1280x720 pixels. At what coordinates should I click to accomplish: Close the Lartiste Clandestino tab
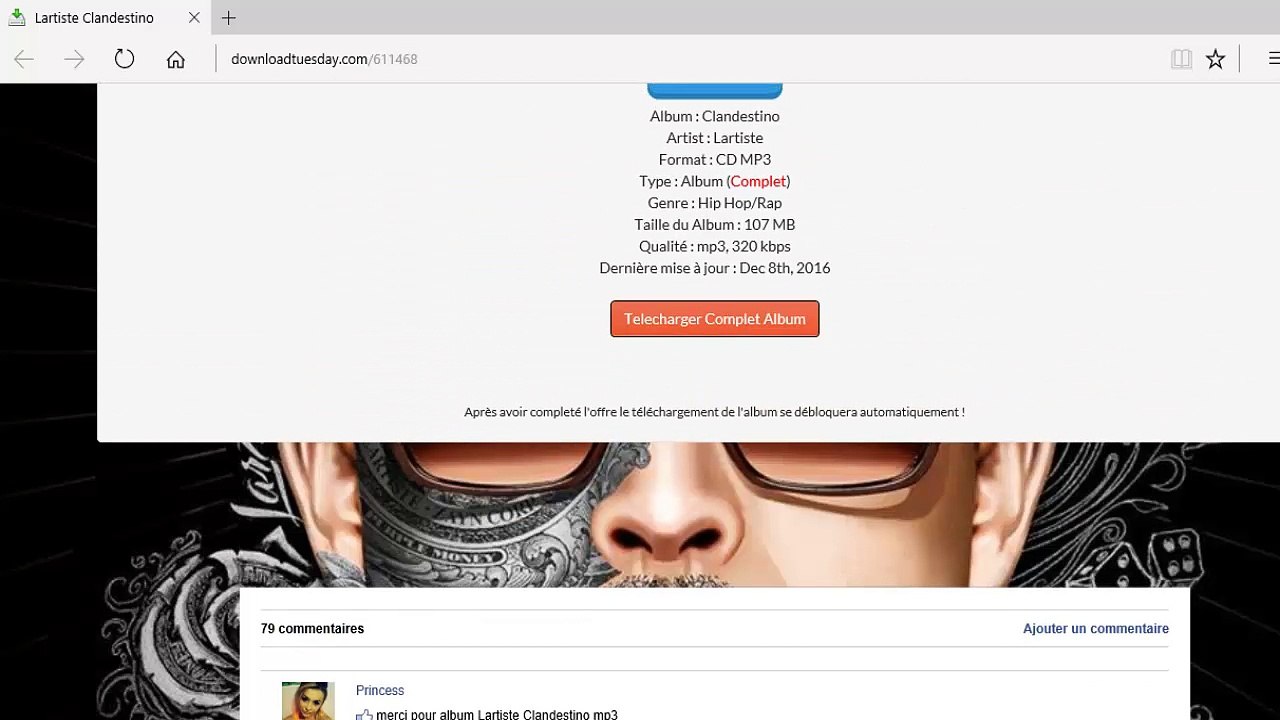(194, 18)
